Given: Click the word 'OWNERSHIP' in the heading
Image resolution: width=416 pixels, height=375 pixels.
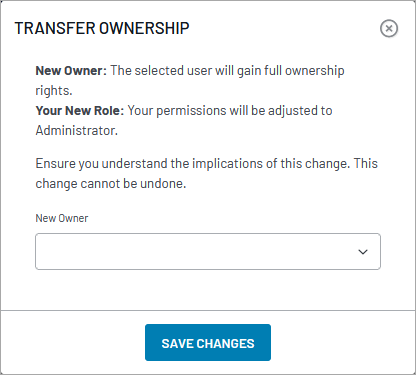Looking at the screenshot, I should 145,28.
